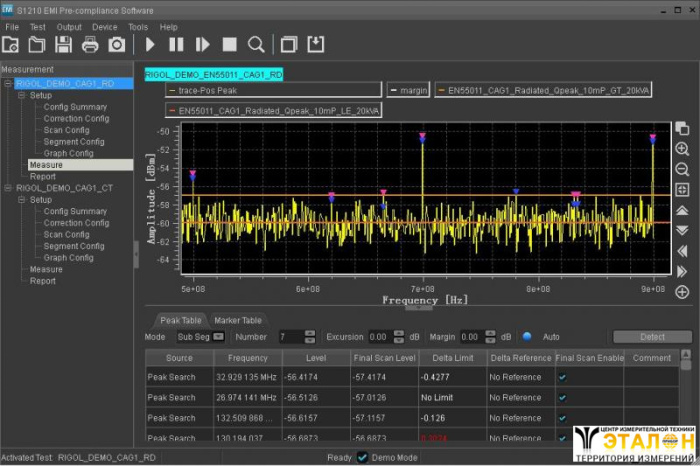Uncheck Final Scan Enable for 132.509868 row
The image size is (700, 466).
[x=562, y=418]
